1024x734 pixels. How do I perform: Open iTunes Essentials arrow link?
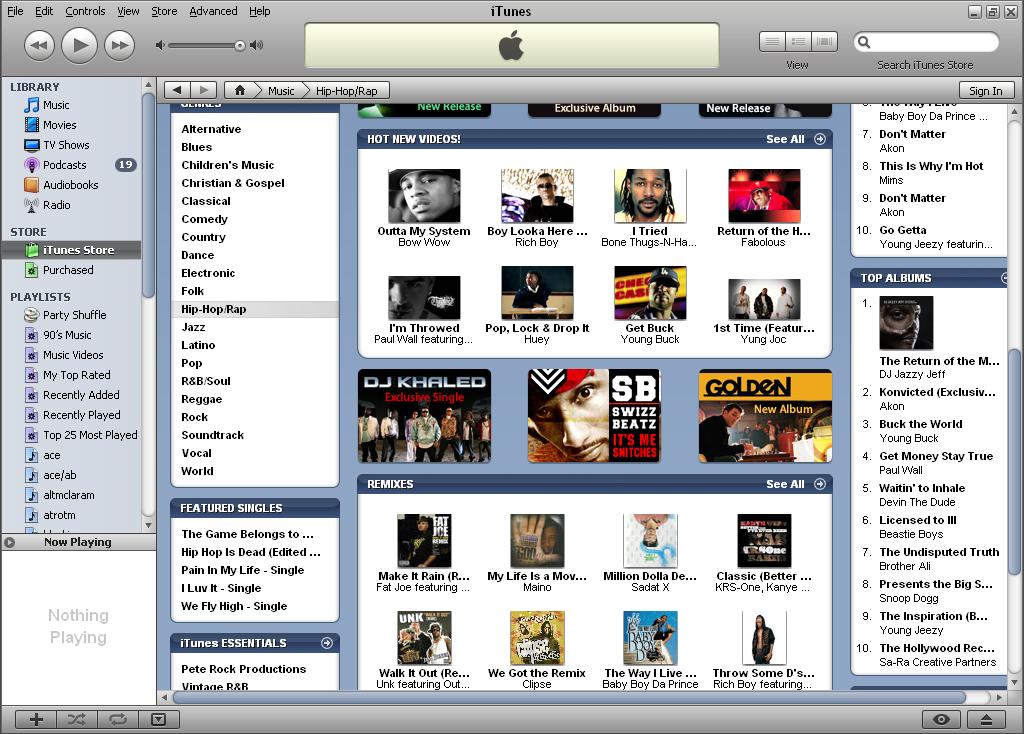327,643
